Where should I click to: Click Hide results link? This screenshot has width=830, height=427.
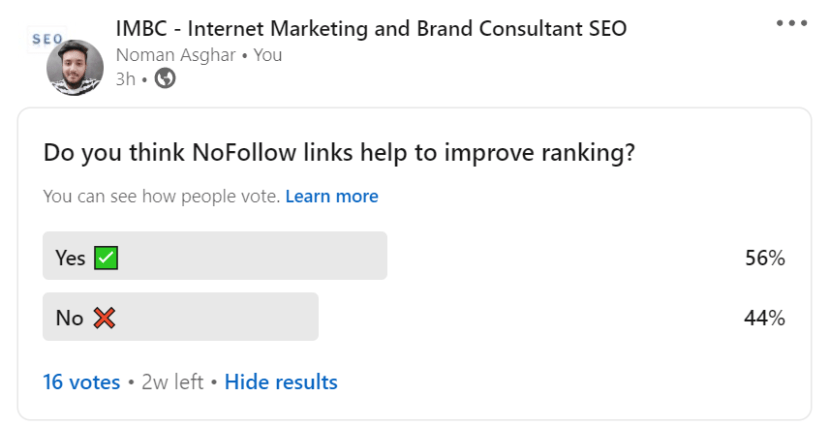281,382
